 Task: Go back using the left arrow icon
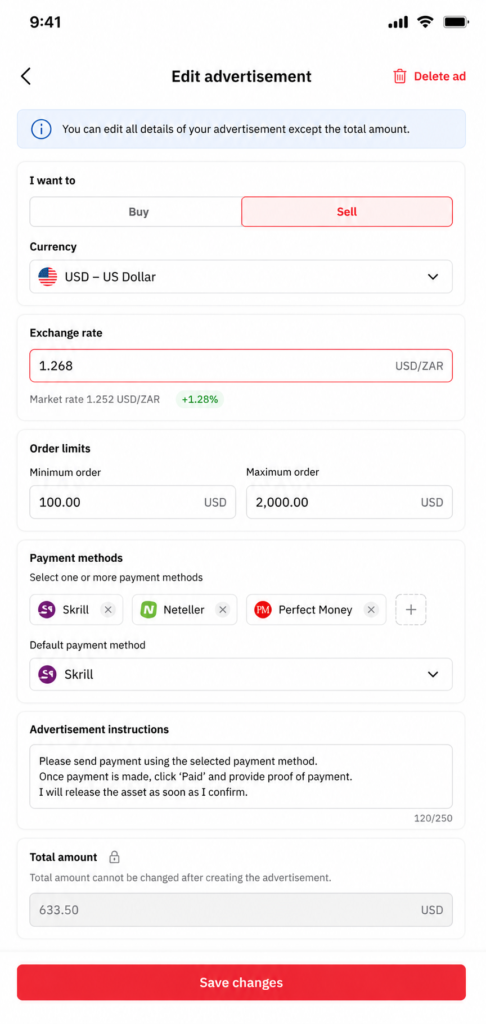25,76
